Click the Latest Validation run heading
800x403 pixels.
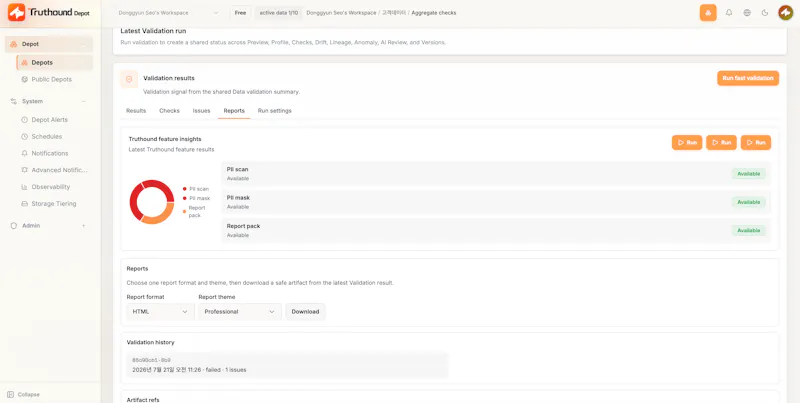pyautogui.click(x=153, y=31)
